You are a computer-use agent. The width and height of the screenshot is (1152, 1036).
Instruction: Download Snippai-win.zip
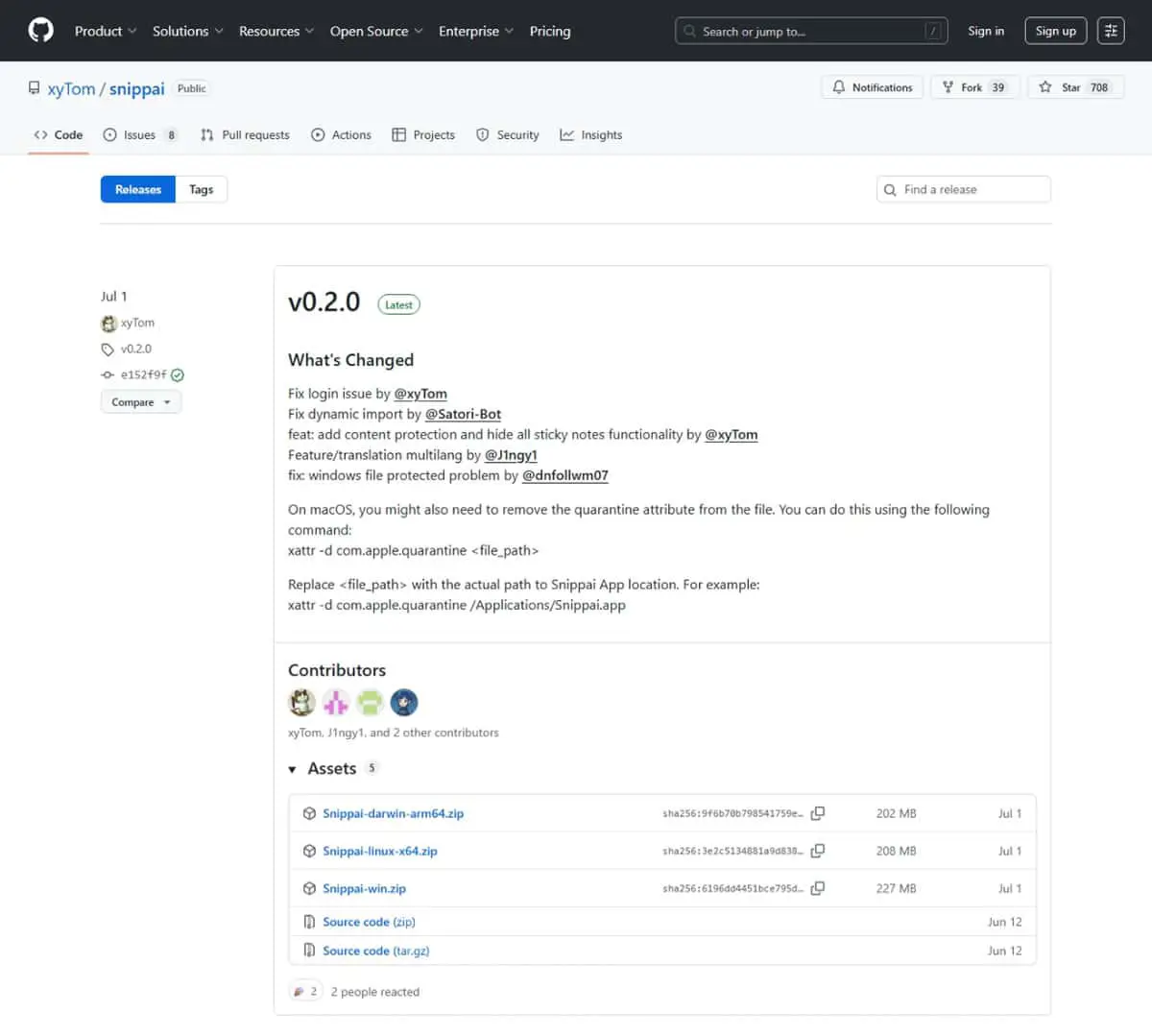pos(364,888)
